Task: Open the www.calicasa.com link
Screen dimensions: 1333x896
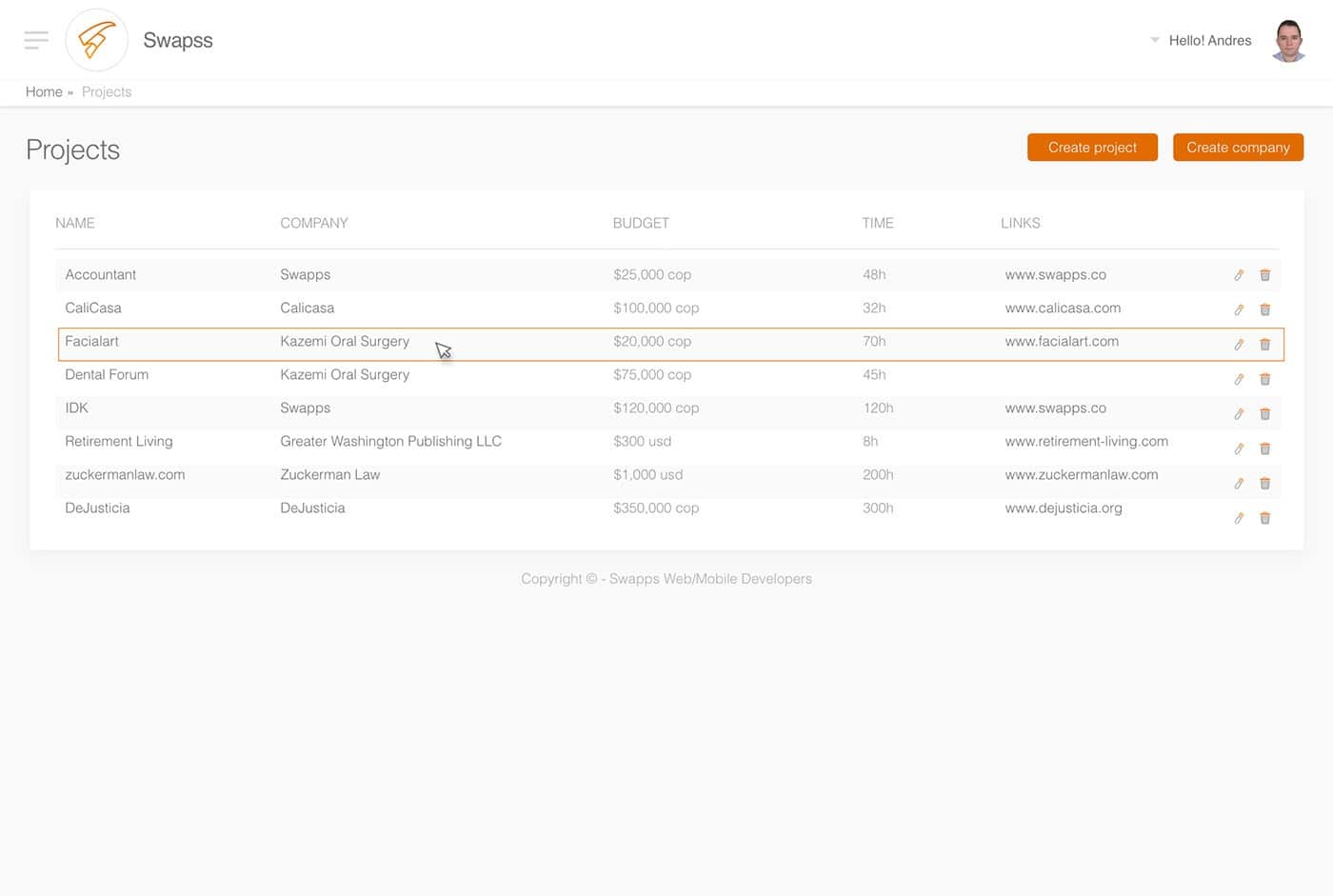Action: (1063, 308)
